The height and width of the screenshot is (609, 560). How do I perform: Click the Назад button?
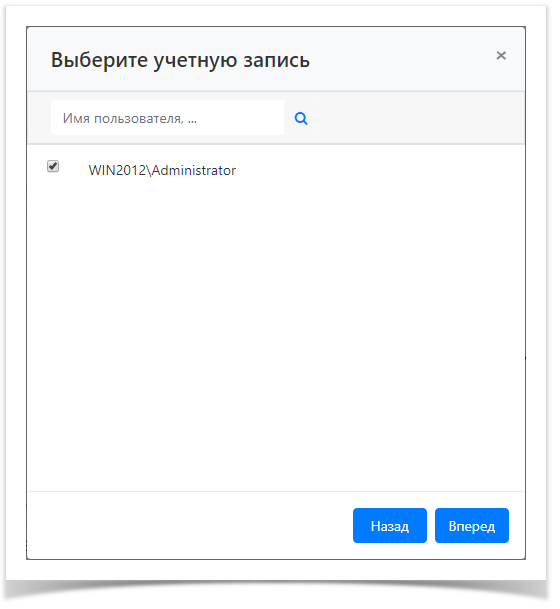390,525
